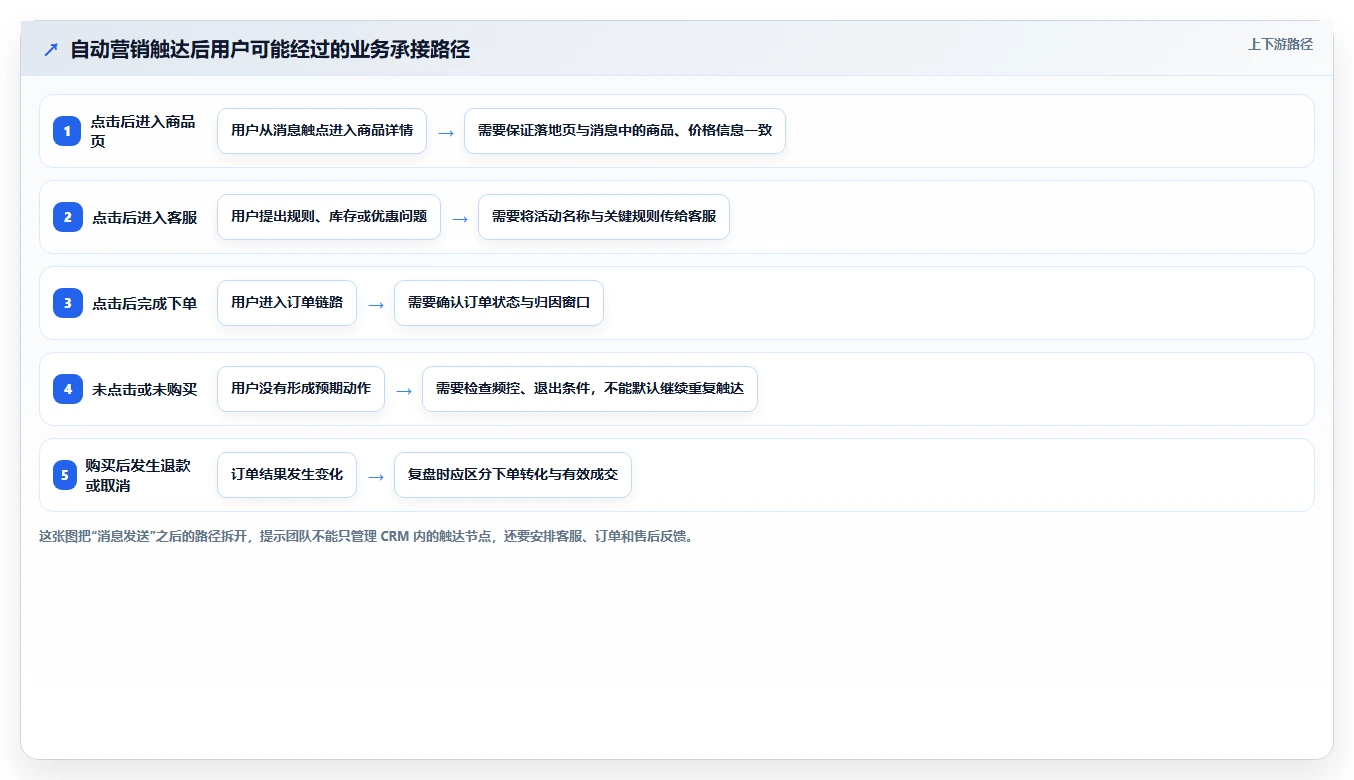
Task: Click the 上下游路径 label in the header
Action: 1280,44
